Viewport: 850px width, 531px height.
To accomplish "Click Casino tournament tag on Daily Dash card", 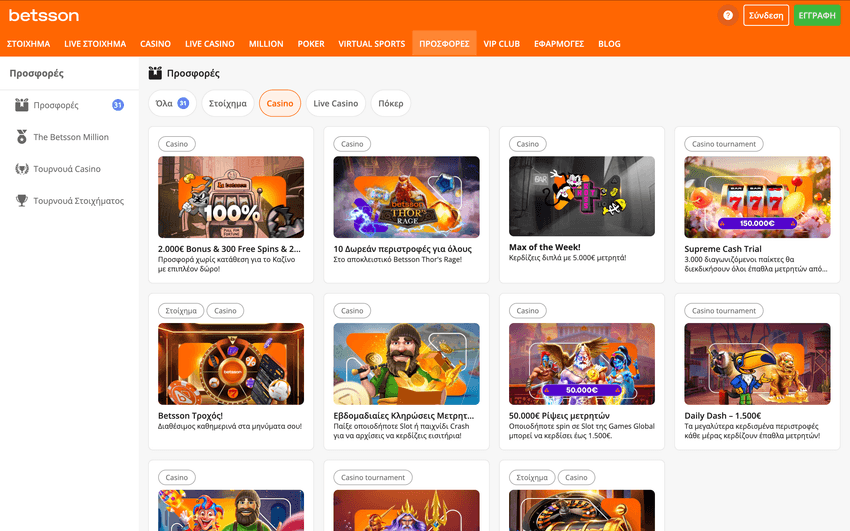I will tap(724, 311).
